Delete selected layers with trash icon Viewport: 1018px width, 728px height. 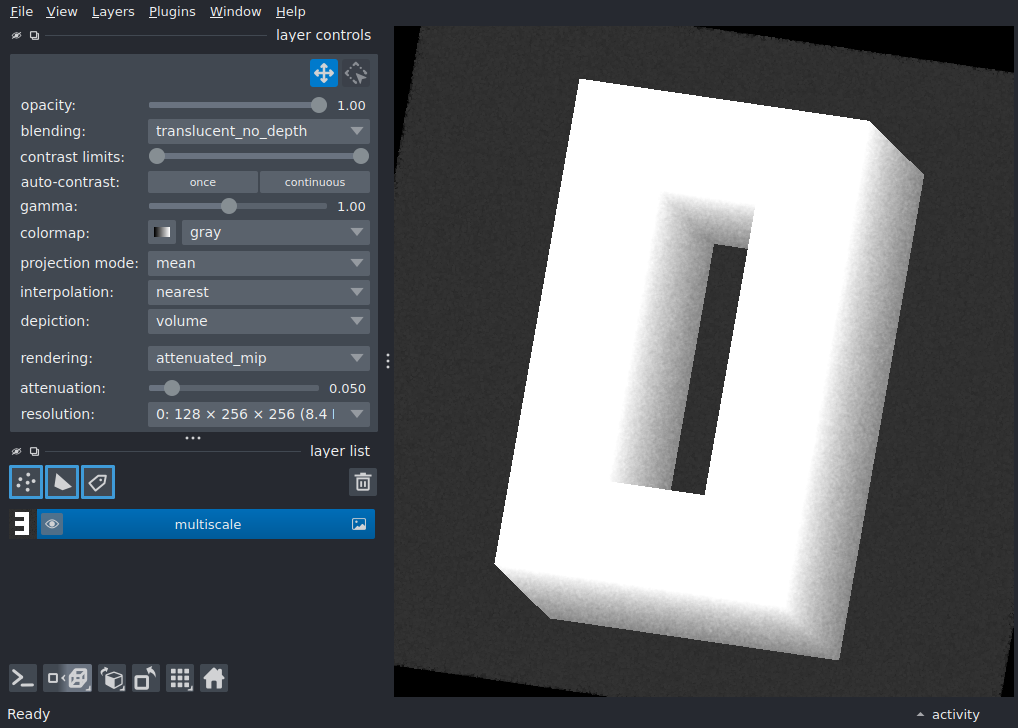363,482
